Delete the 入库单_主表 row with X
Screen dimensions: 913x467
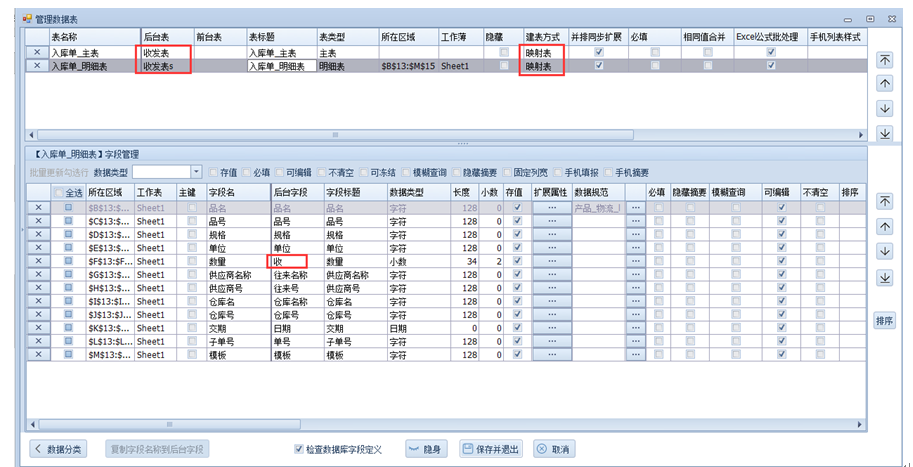pyautogui.click(x=37, y=52)
